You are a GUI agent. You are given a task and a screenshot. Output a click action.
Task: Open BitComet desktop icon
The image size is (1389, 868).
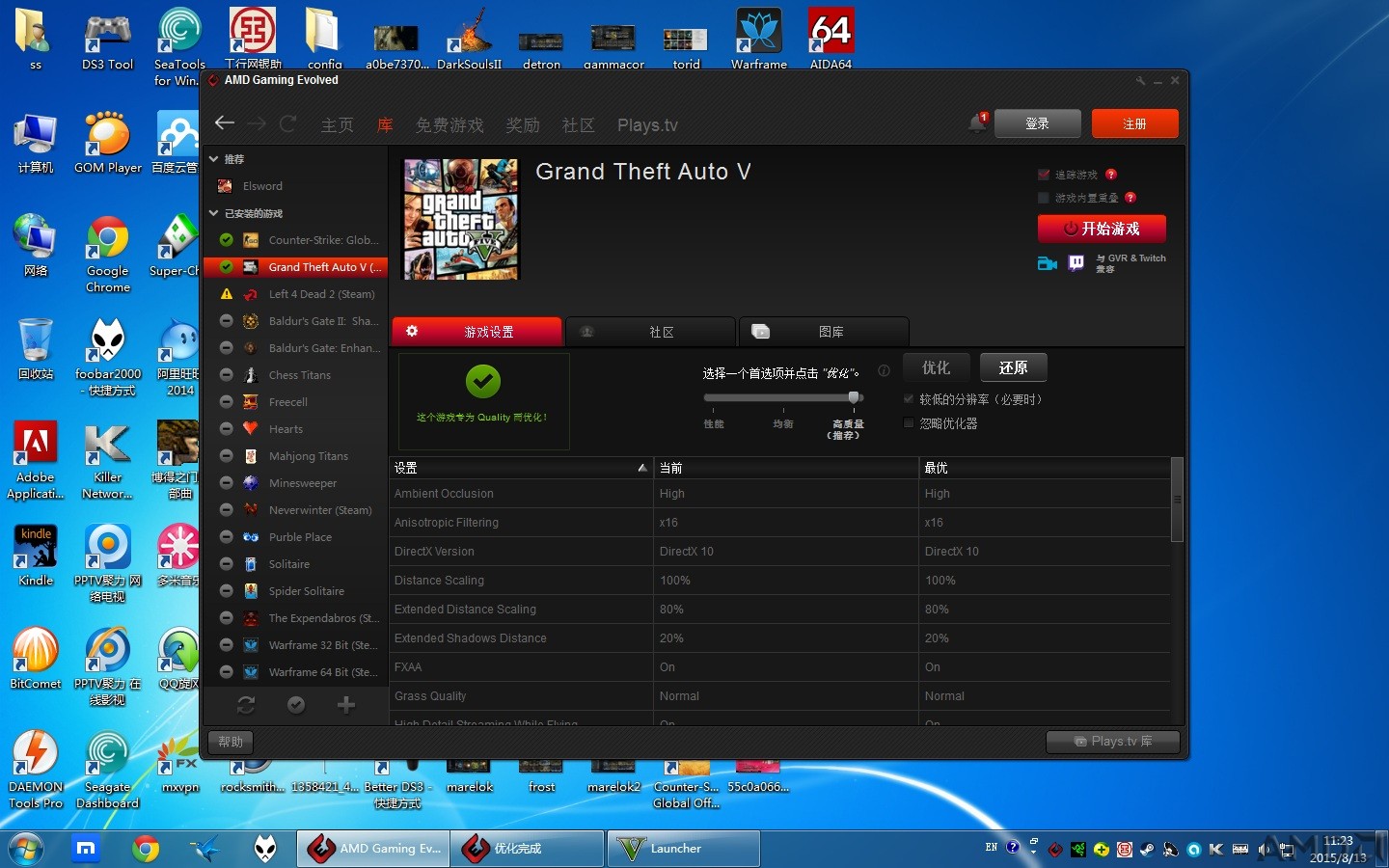pos(36,659)
